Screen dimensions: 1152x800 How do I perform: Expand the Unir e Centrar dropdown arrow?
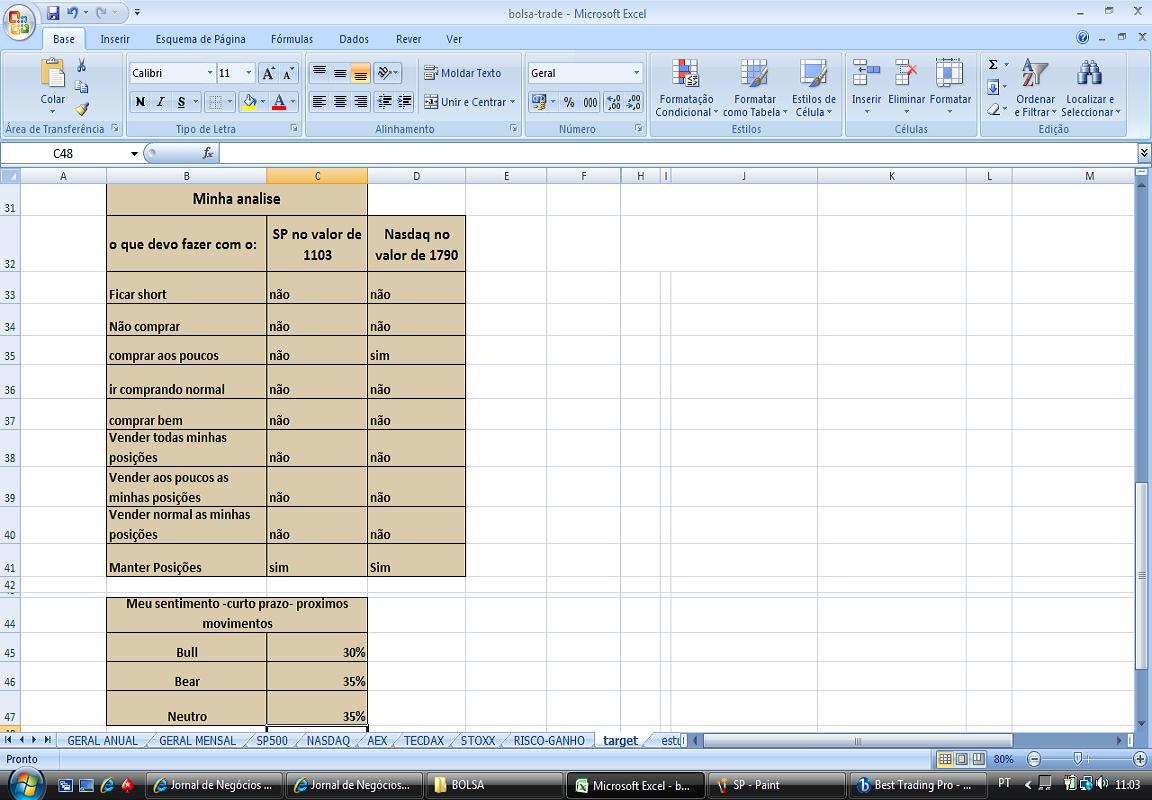click(513, 102)
